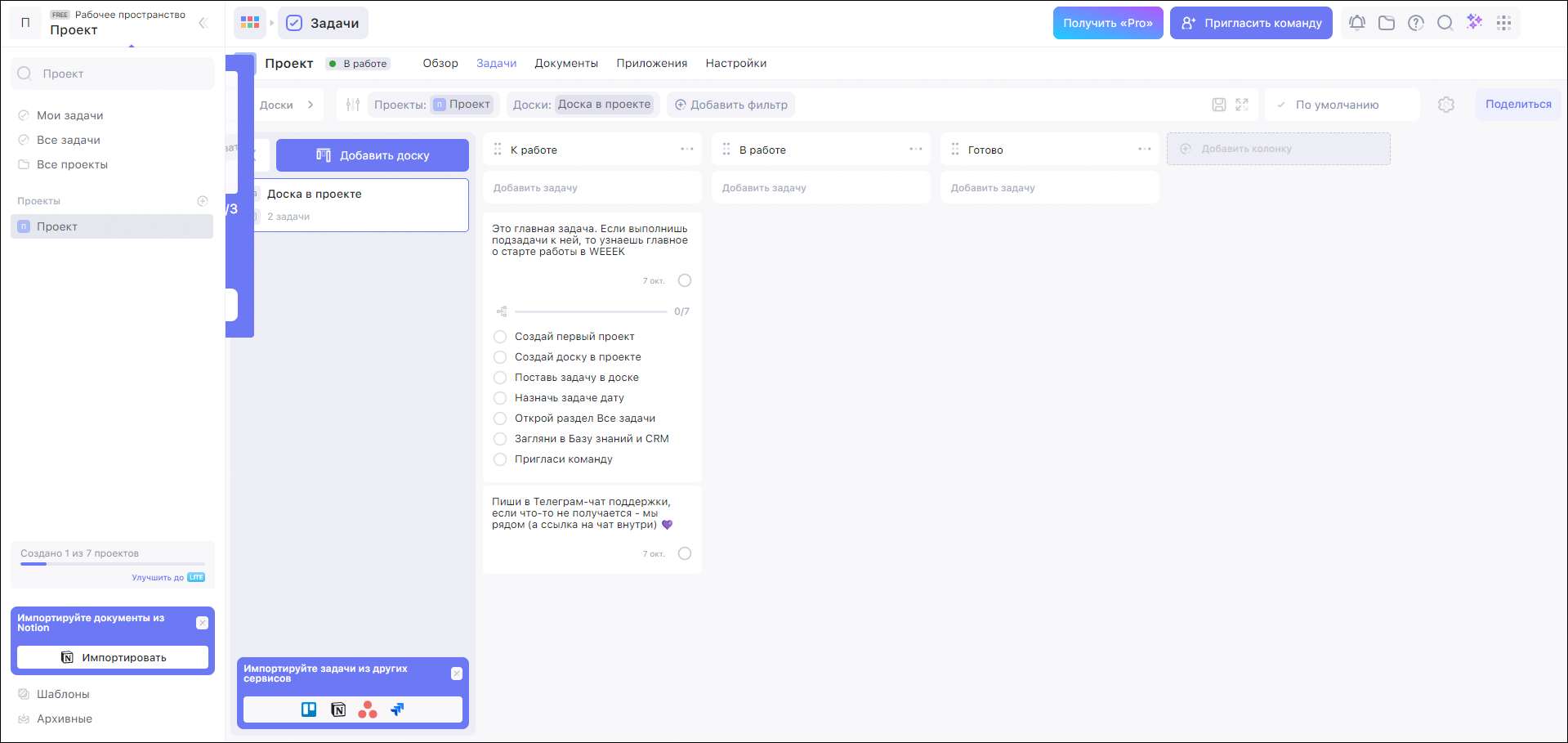Open the notifications bell icon
This screenshot has width=1568, height=743.
pyautogui.click(x=1357, y=23)
